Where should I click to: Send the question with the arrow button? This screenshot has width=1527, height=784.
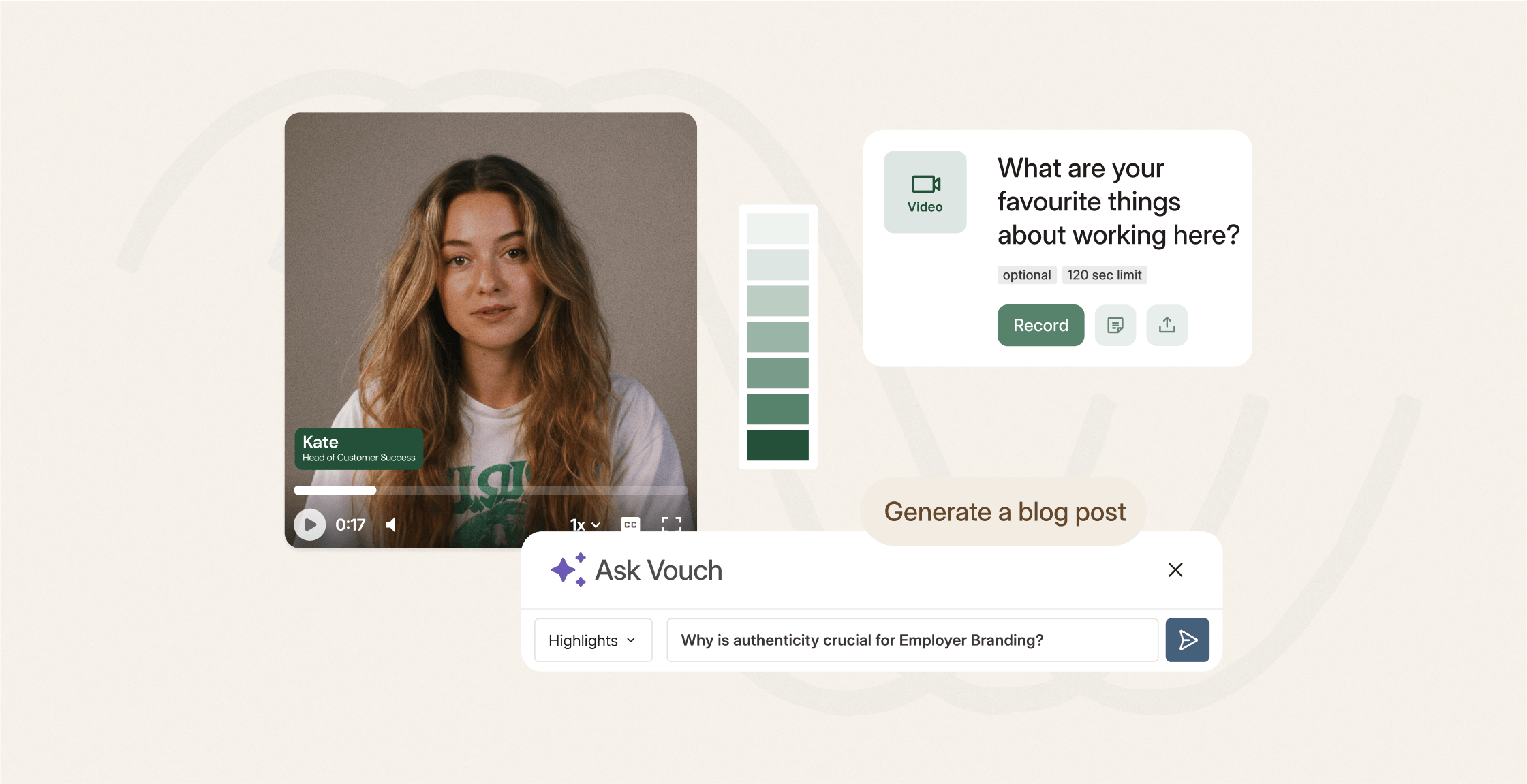(x=1188, y=640)
